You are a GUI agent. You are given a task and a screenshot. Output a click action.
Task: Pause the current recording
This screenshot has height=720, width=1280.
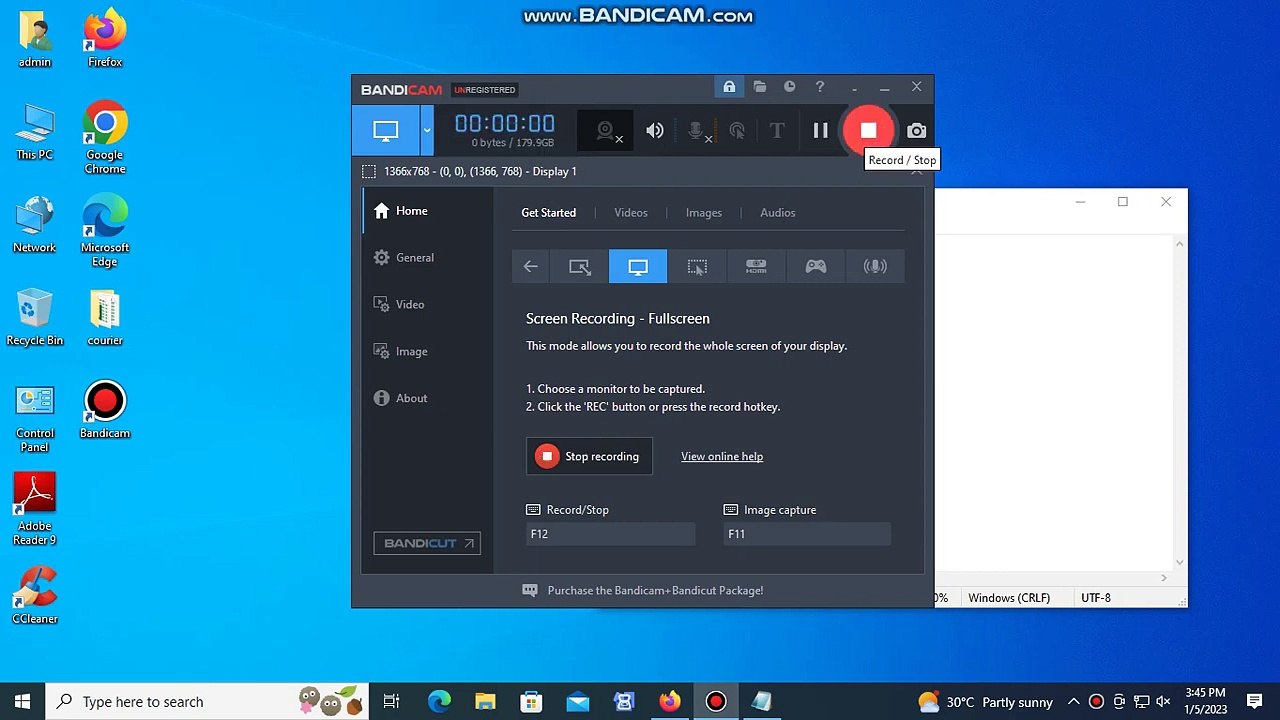tap(820, 131)
